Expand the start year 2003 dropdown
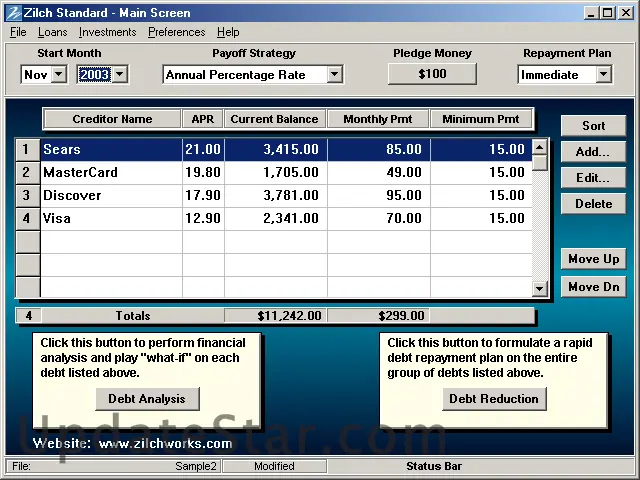 click(x=120, y=74)
